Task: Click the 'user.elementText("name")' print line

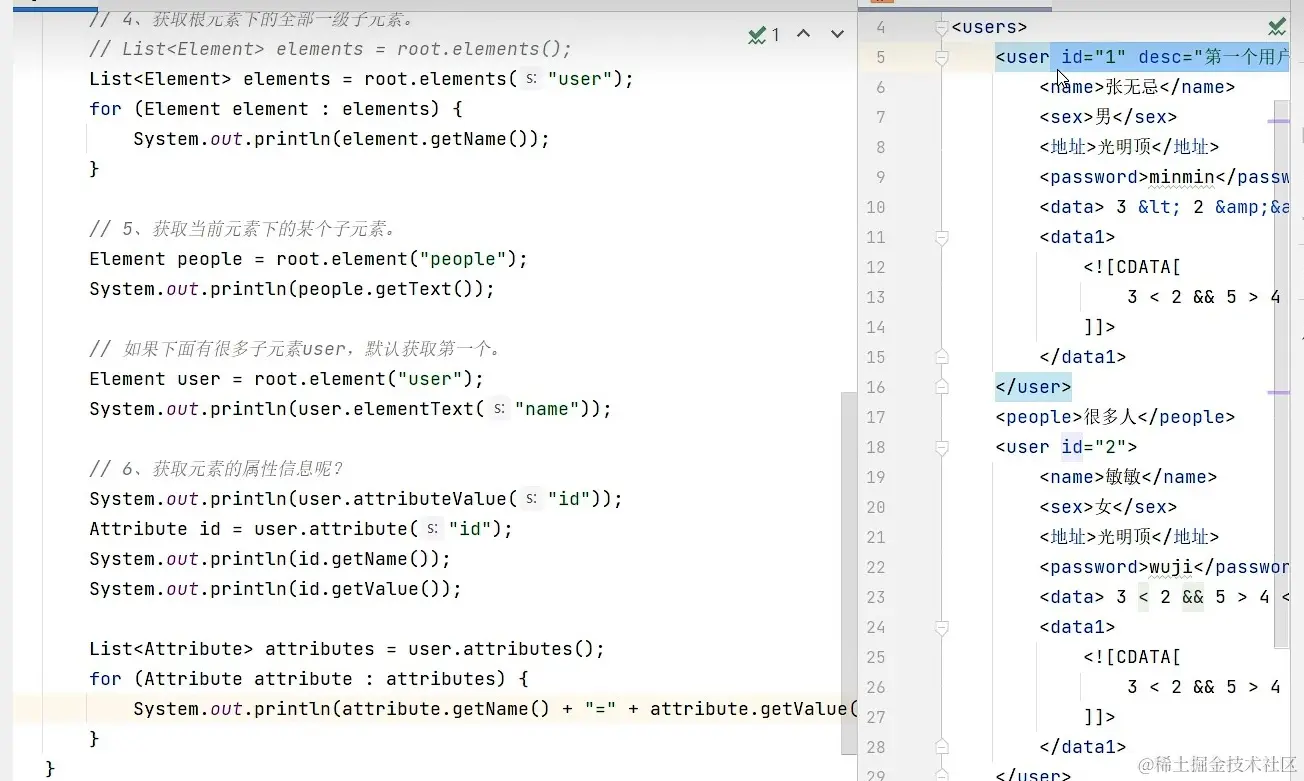Action: coord(350,409)
